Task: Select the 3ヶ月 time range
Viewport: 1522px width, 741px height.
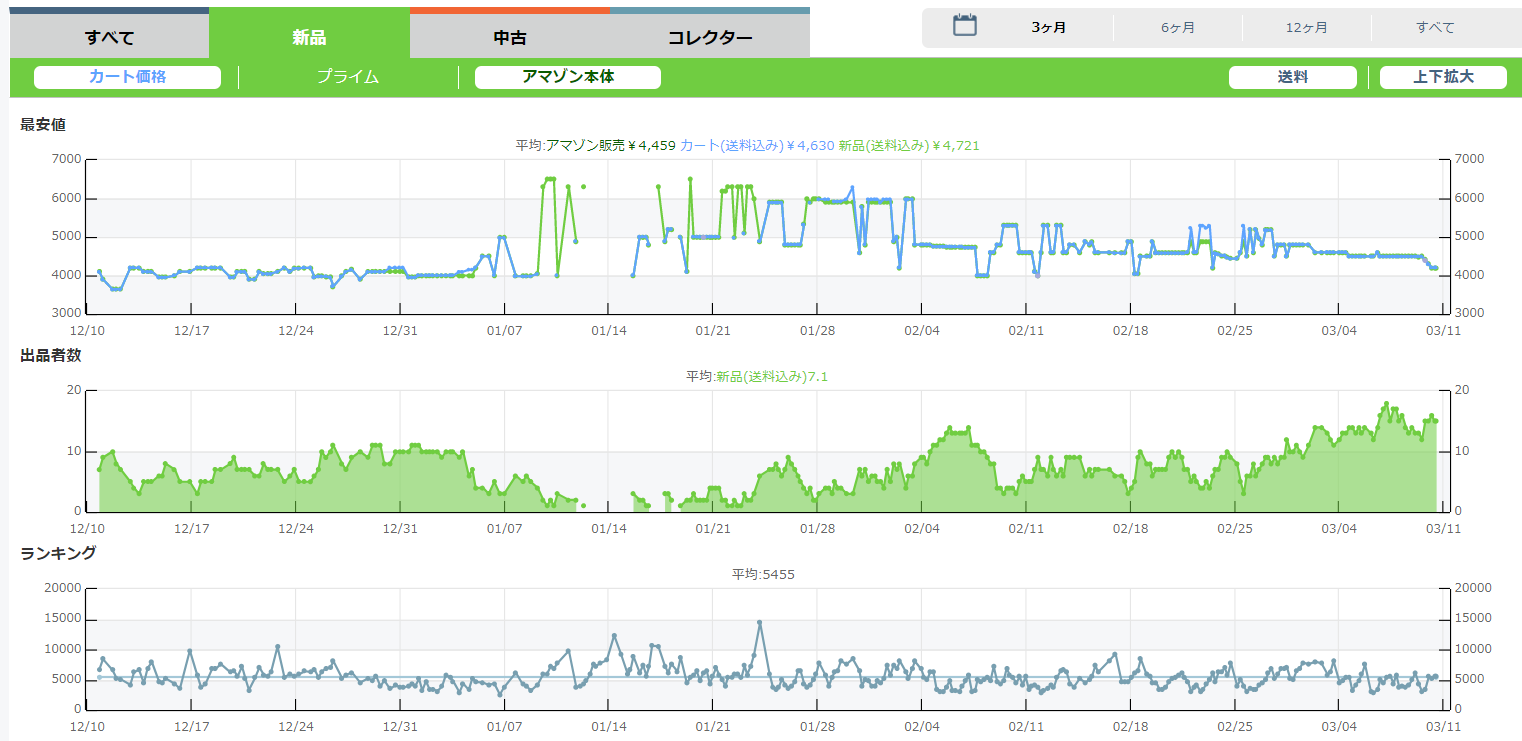Action: tap(1048, 27)
